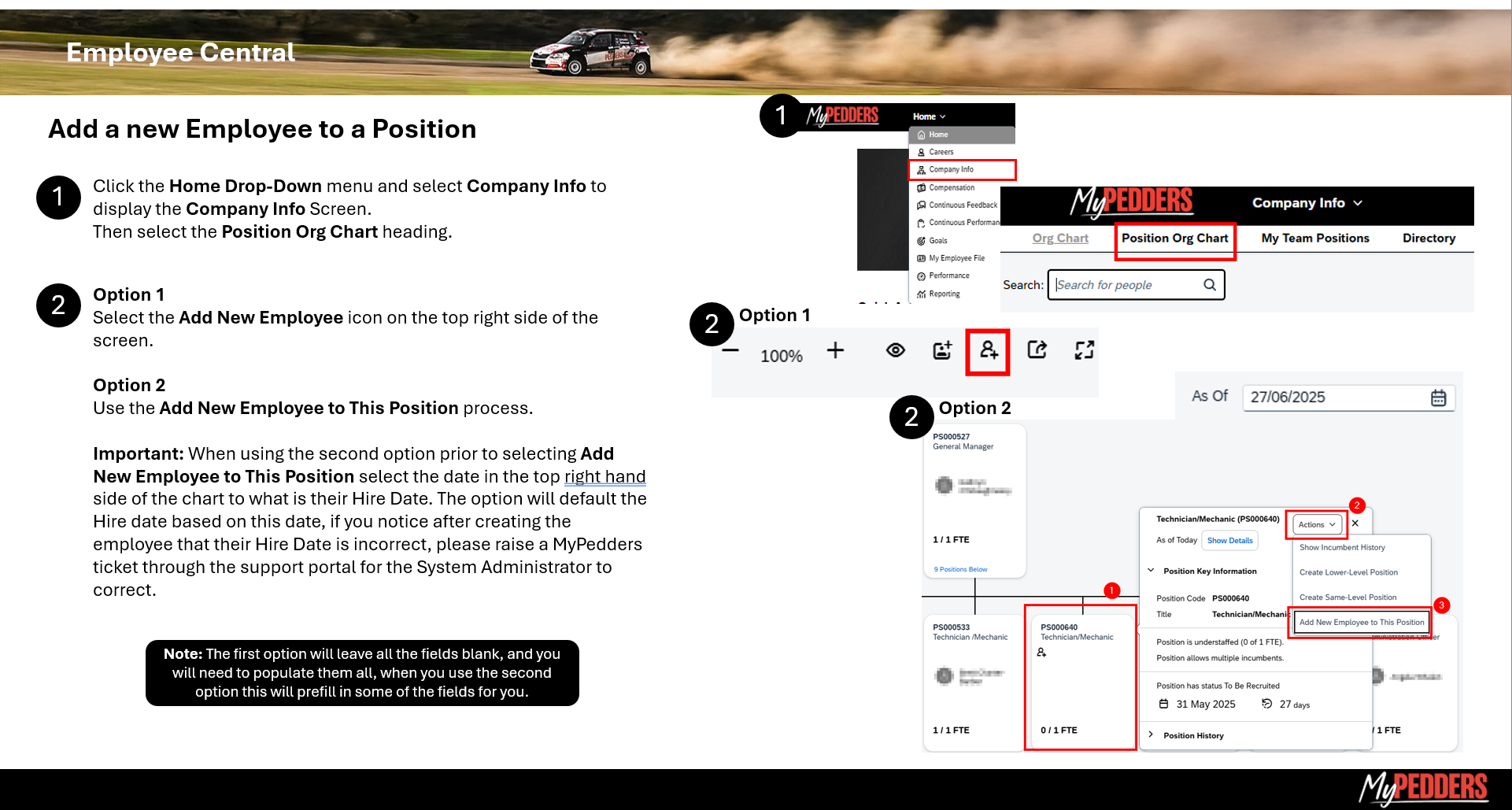This screenshot has height=810, width=1512.
Task: Click the Search for people field
Action: (1126, 285)
